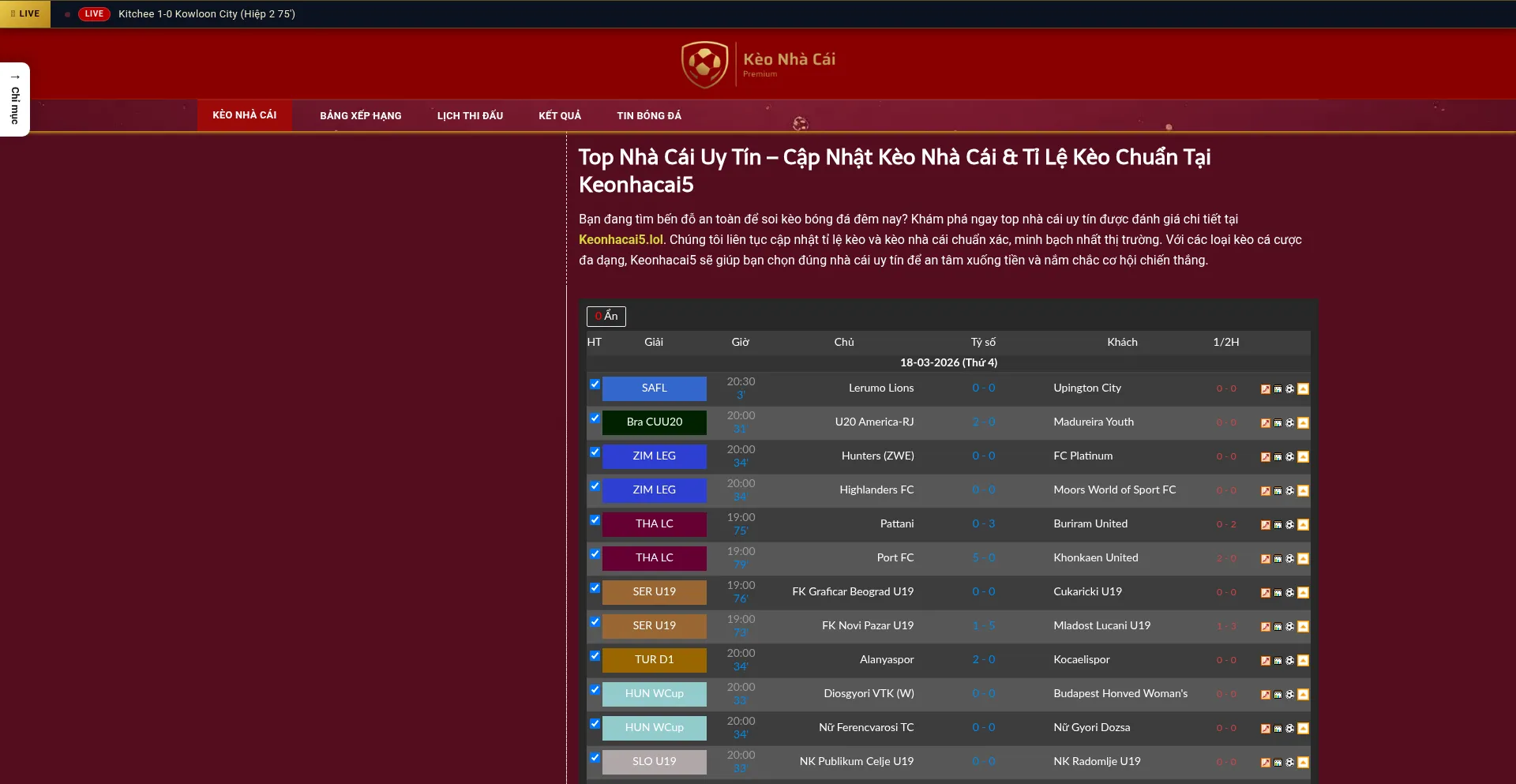
Task: Uncheck the Bra CUU20 match checkbox
Action: click(595, 418)
